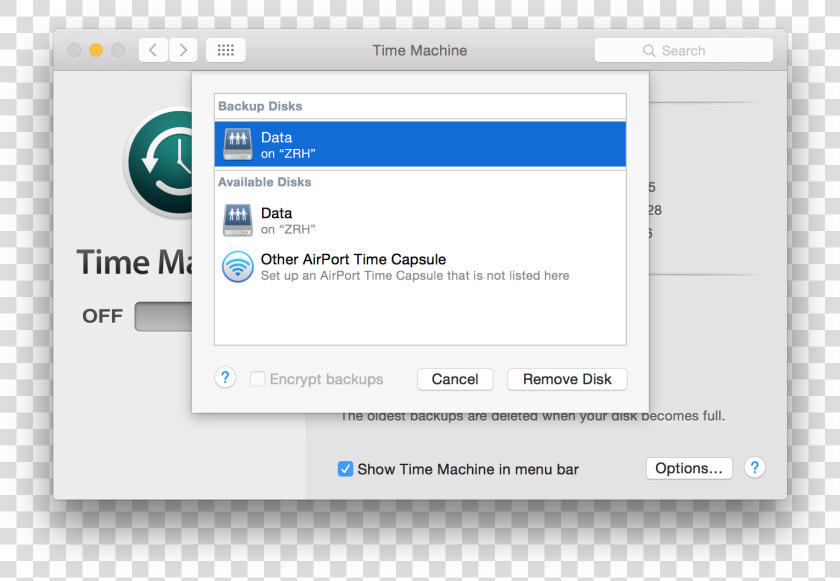Click the Available Disks section header
This screenshot has width=840, height=581.
265,182
